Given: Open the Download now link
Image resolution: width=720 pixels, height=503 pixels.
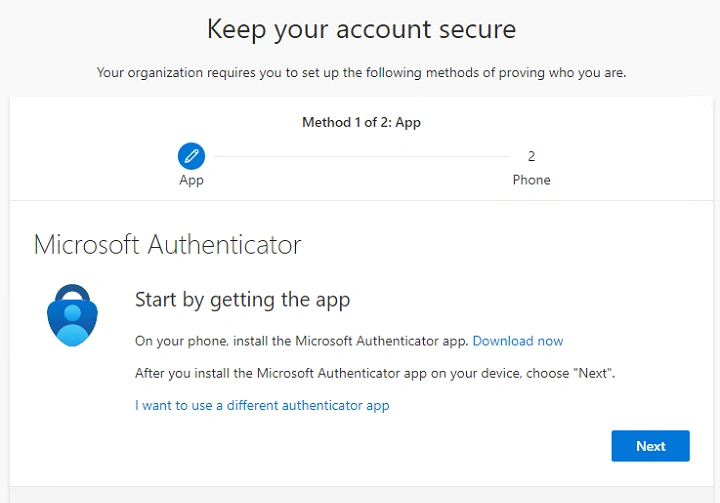Looking at the screenshot, I should [x=518, y=341].
